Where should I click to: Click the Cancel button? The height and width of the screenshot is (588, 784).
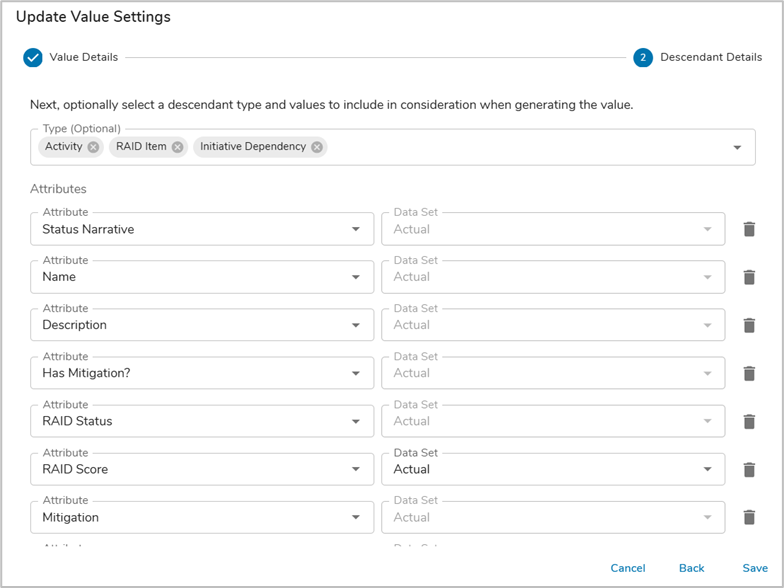tap(627, 568)
